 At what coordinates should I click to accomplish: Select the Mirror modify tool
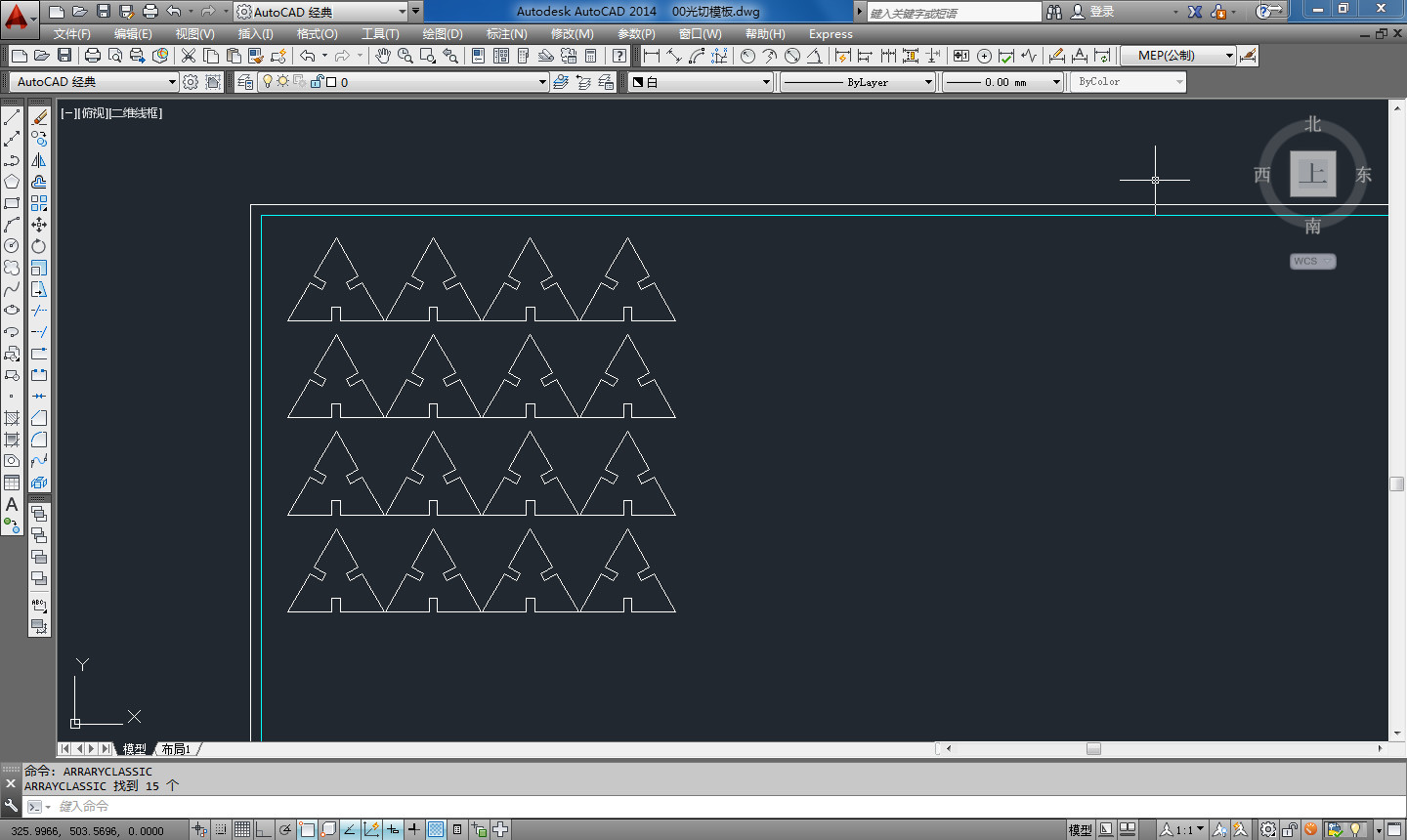point(39,160)
